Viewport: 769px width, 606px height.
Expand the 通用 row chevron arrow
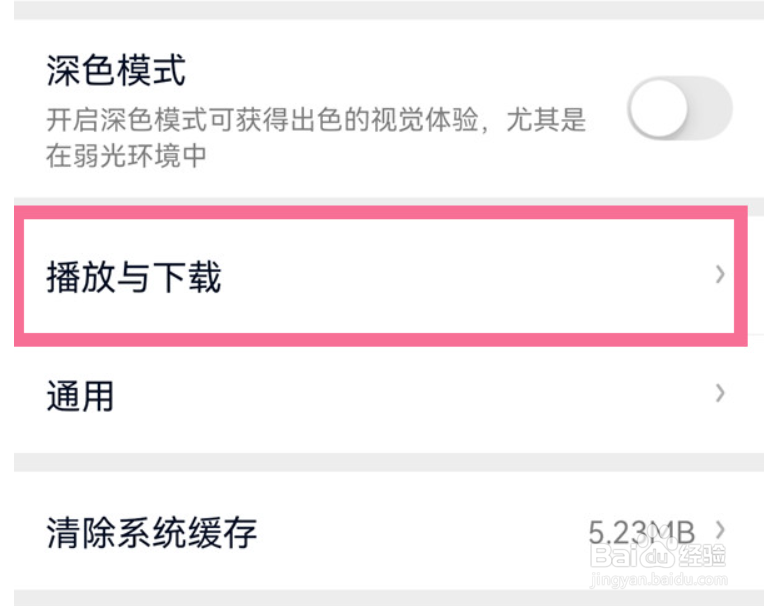[x=719, y=393]
